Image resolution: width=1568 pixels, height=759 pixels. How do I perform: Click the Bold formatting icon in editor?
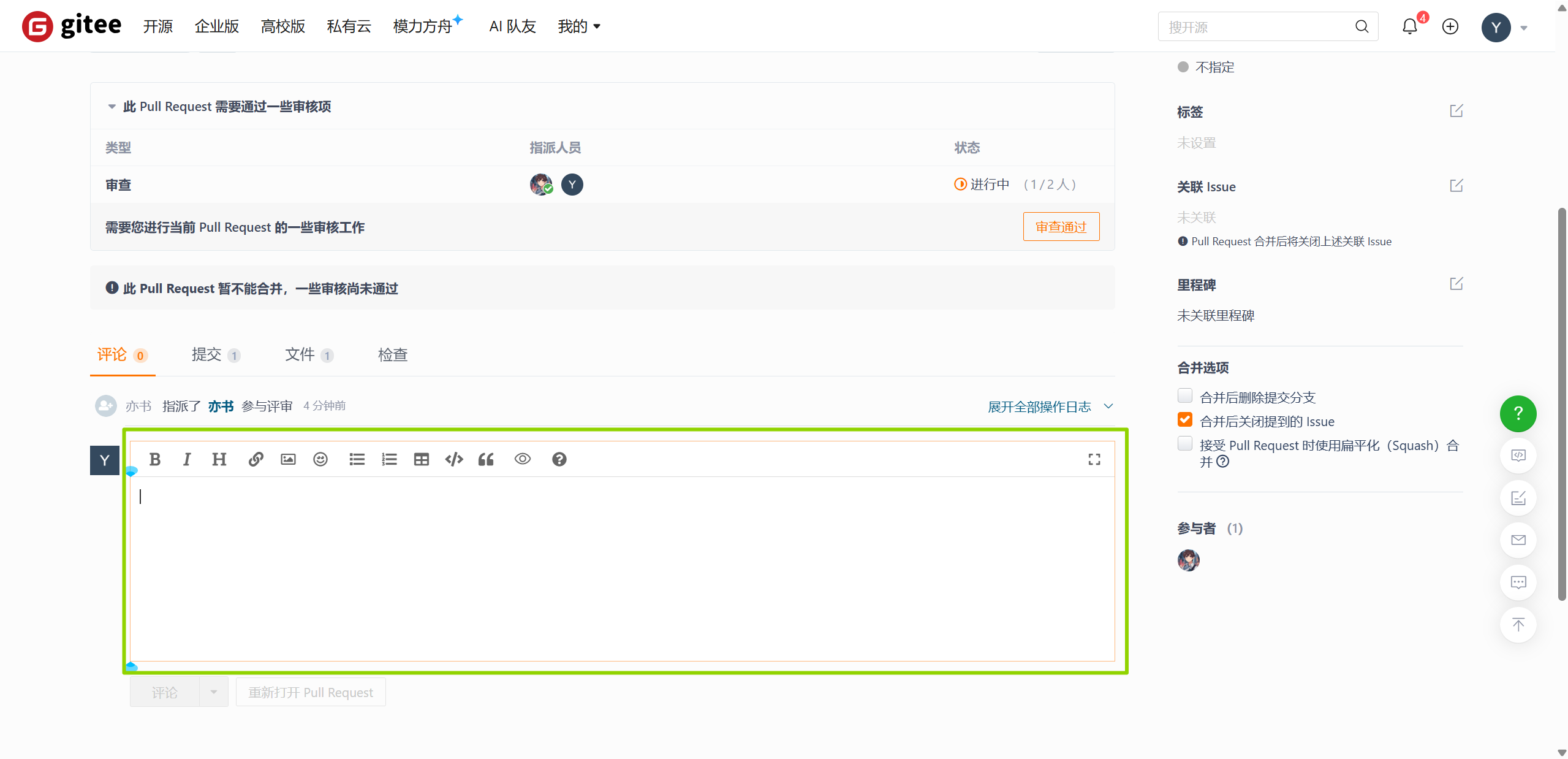[x=155, y=459]
